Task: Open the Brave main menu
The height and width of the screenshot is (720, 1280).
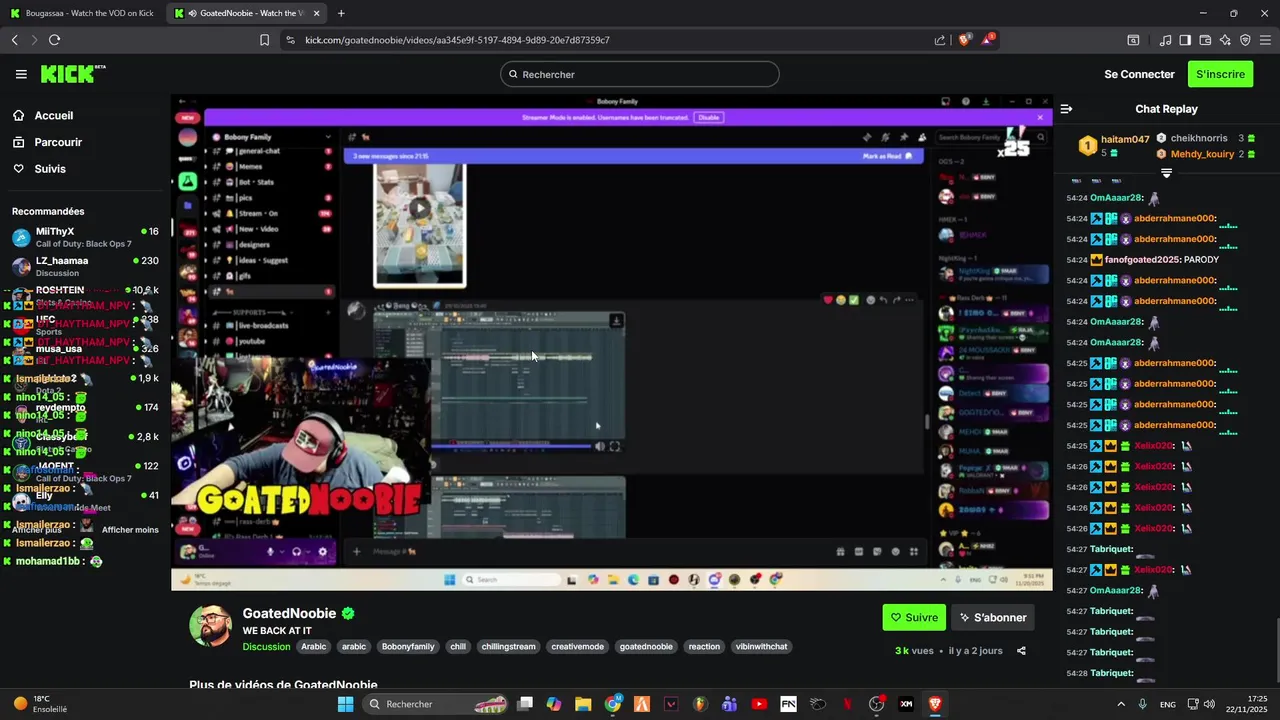Action: coord(1266,40)
